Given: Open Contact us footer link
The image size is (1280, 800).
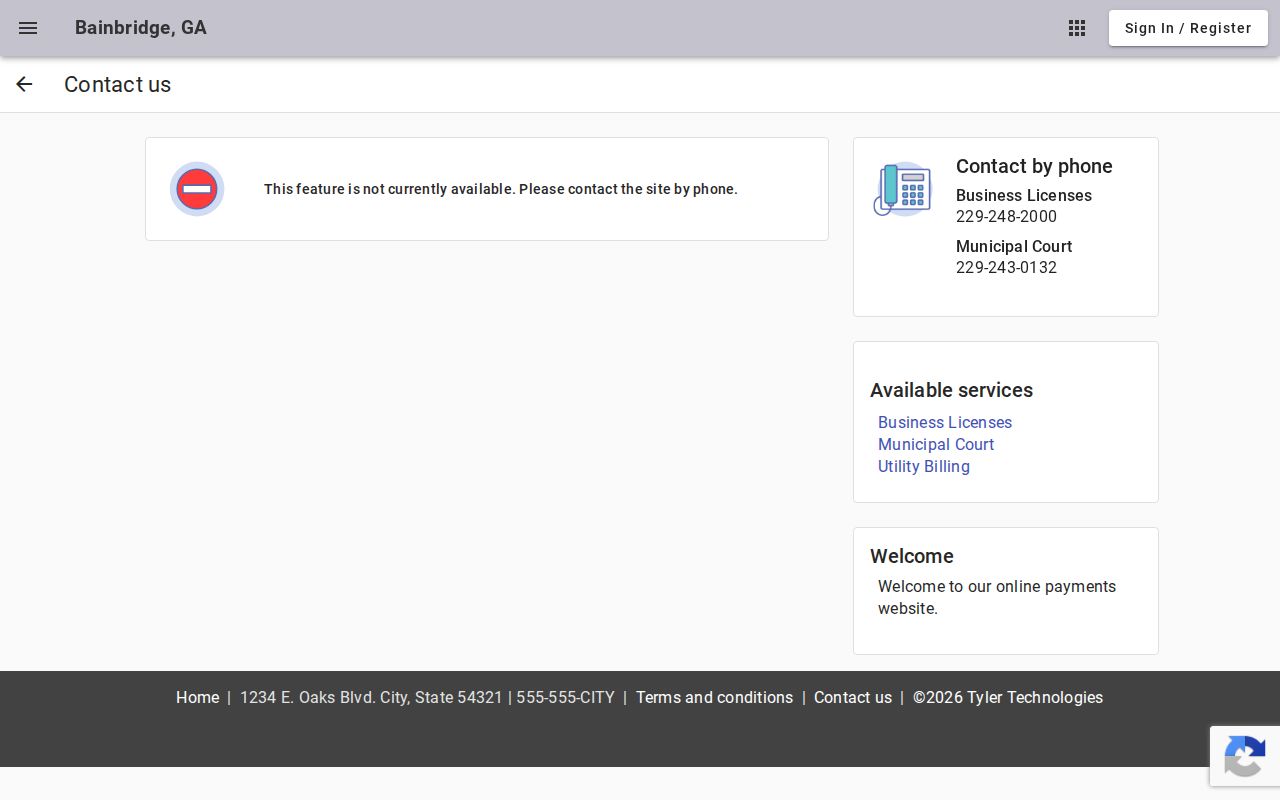Looking at the screenshot, I should (x=853, y=697).
